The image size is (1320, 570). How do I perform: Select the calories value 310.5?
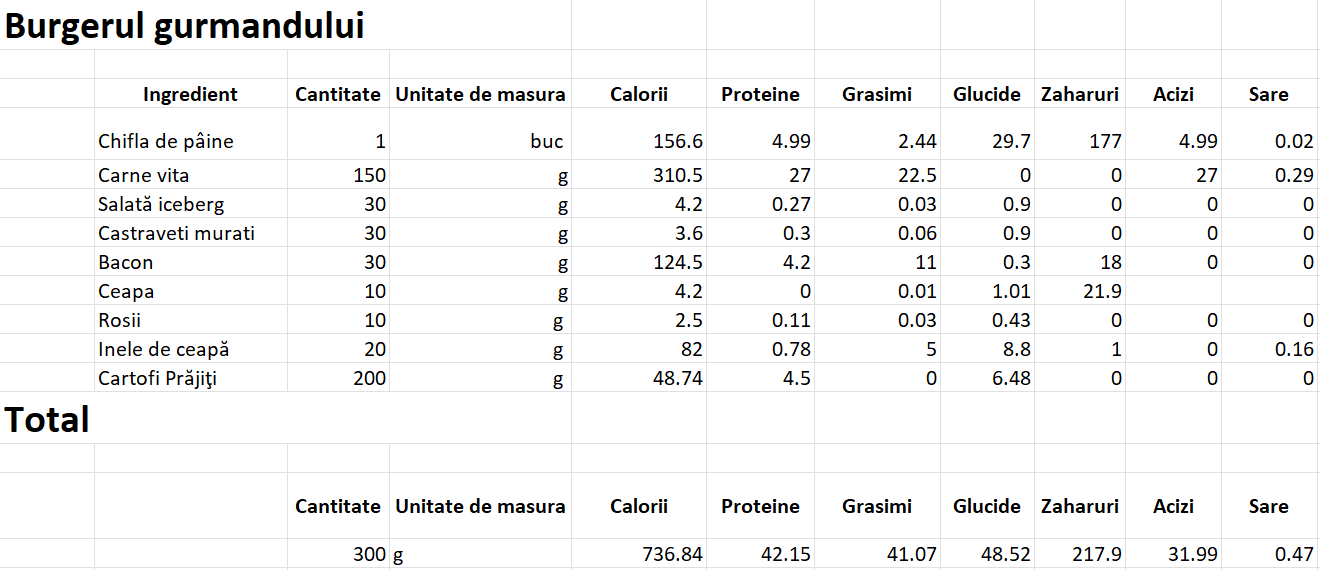pyautogui.click(x=639, y=175)
